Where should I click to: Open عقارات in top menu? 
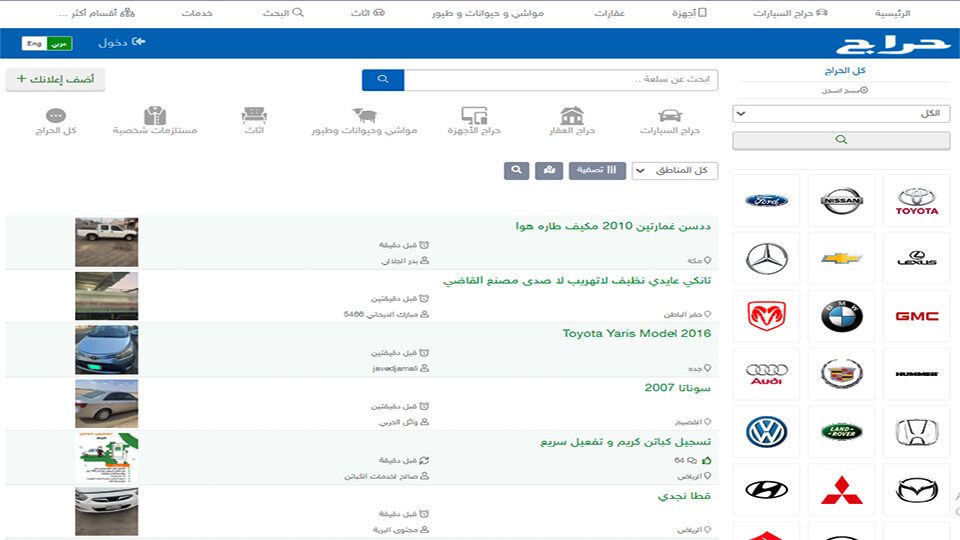(x=609, y=13)
